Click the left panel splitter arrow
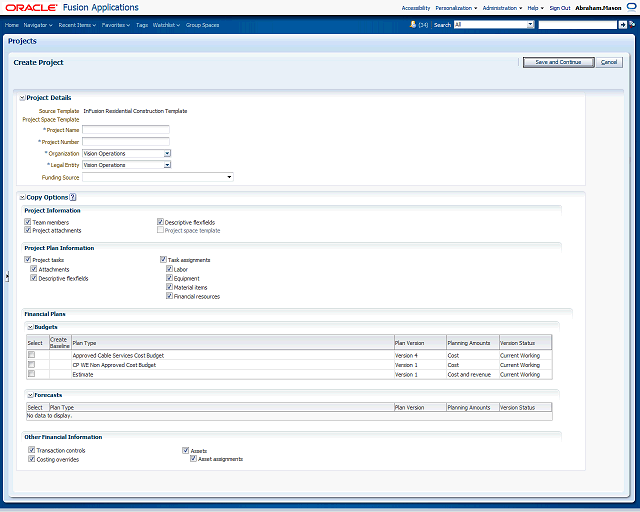 (x=8, y=277)
